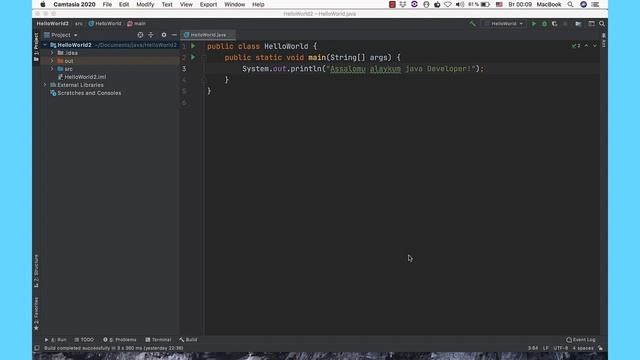Run with coverage icon in toolbar
This screenshot has height=360, width=640.
coord(555,24)
